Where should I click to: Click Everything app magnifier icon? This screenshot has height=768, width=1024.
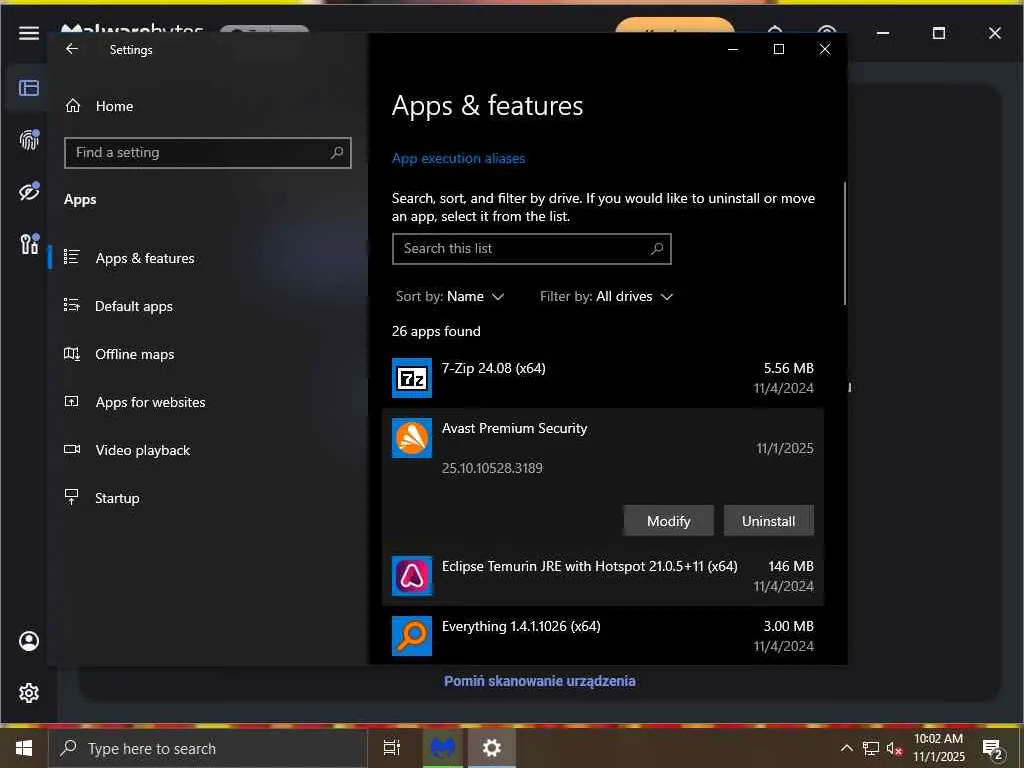coord(411,635)
